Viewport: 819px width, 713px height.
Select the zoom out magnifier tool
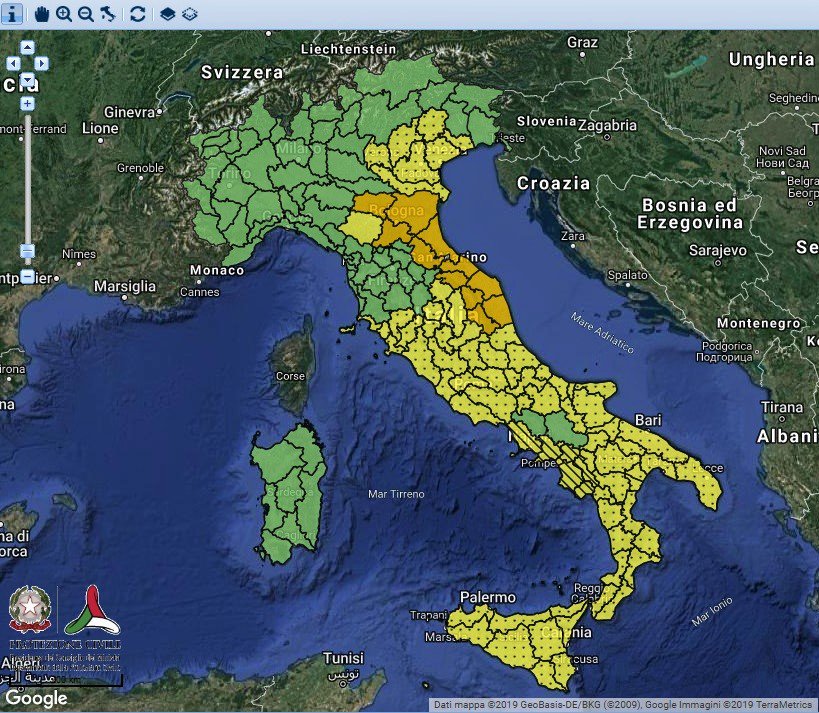click(x=86, y=14)
